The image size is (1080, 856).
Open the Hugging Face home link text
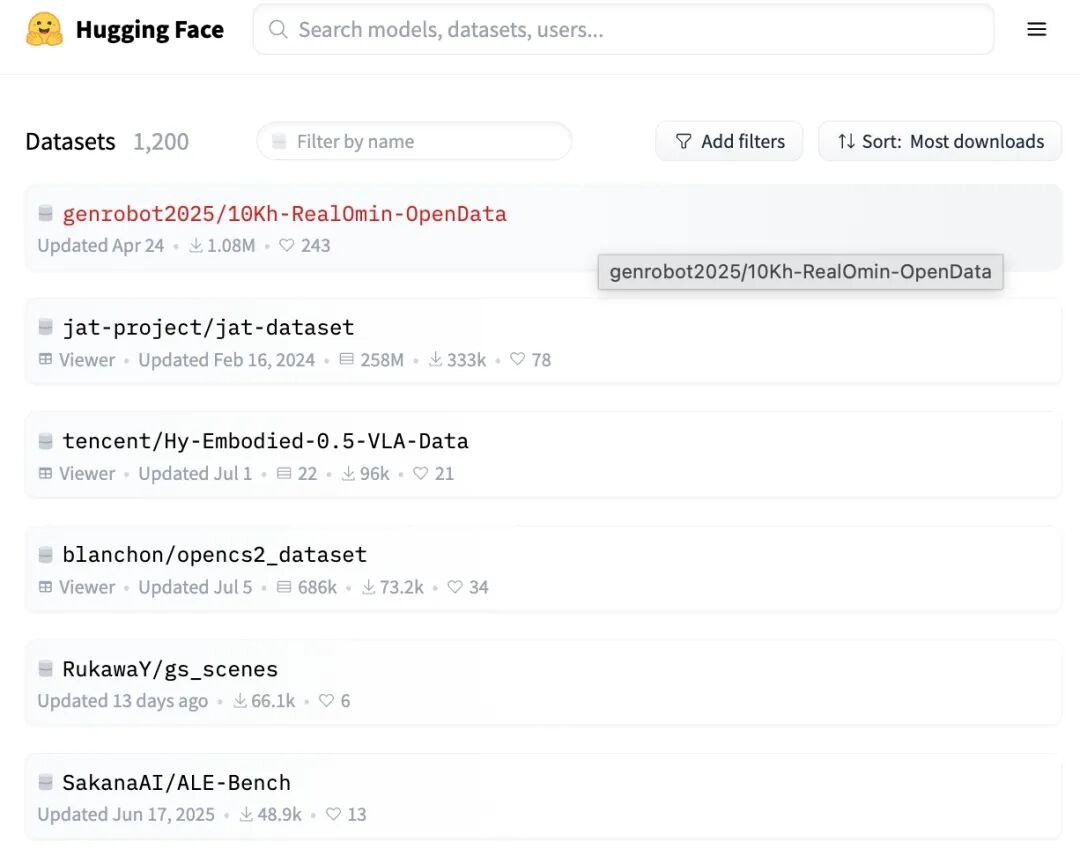[149, 30]
